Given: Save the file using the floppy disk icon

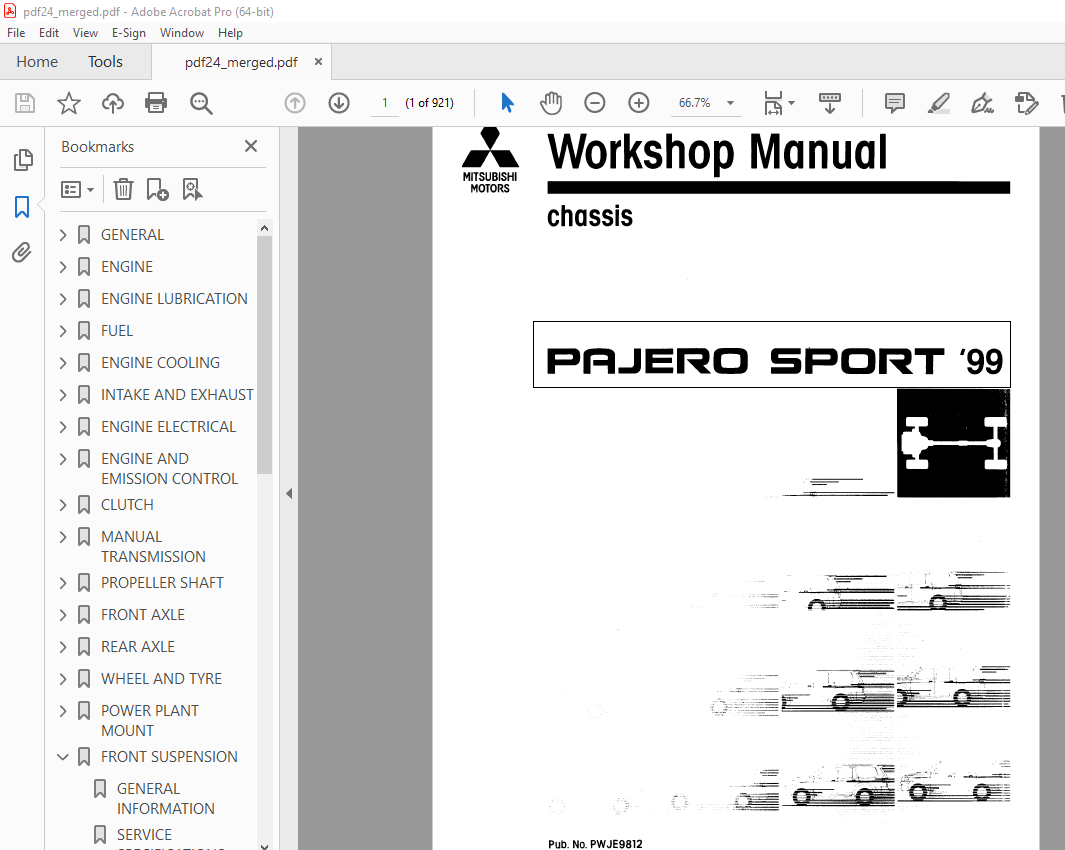Looking at the screenshot, I should coord(25,103).
